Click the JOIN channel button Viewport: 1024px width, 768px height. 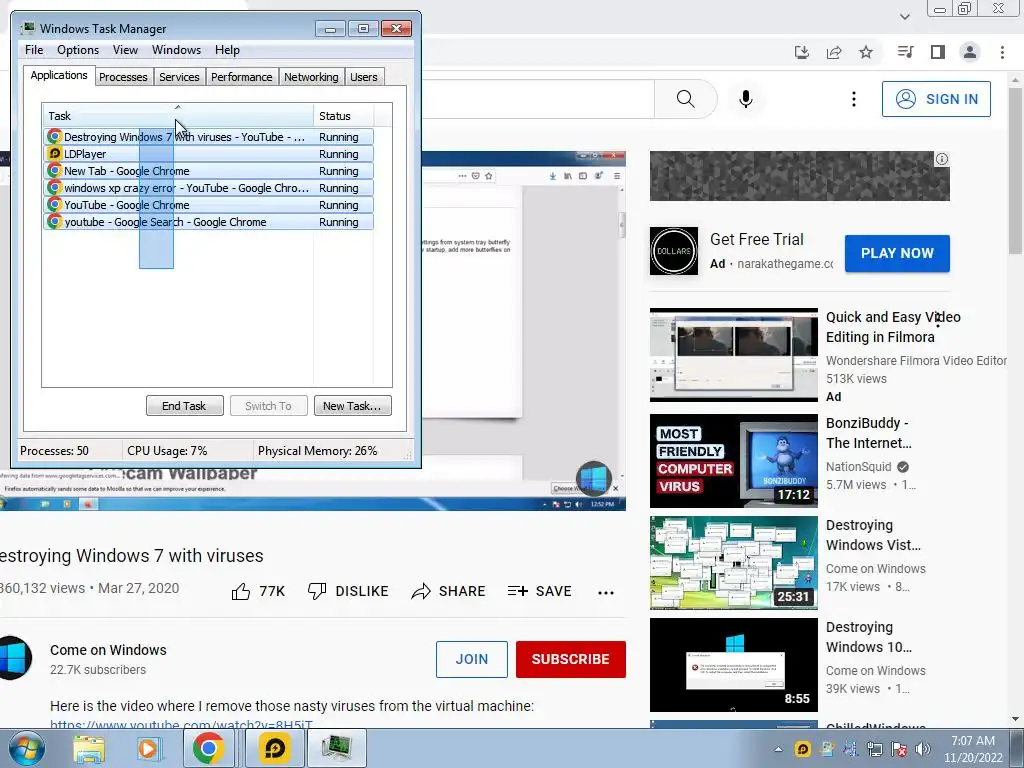pyautogui.click(x=472, y=660)
